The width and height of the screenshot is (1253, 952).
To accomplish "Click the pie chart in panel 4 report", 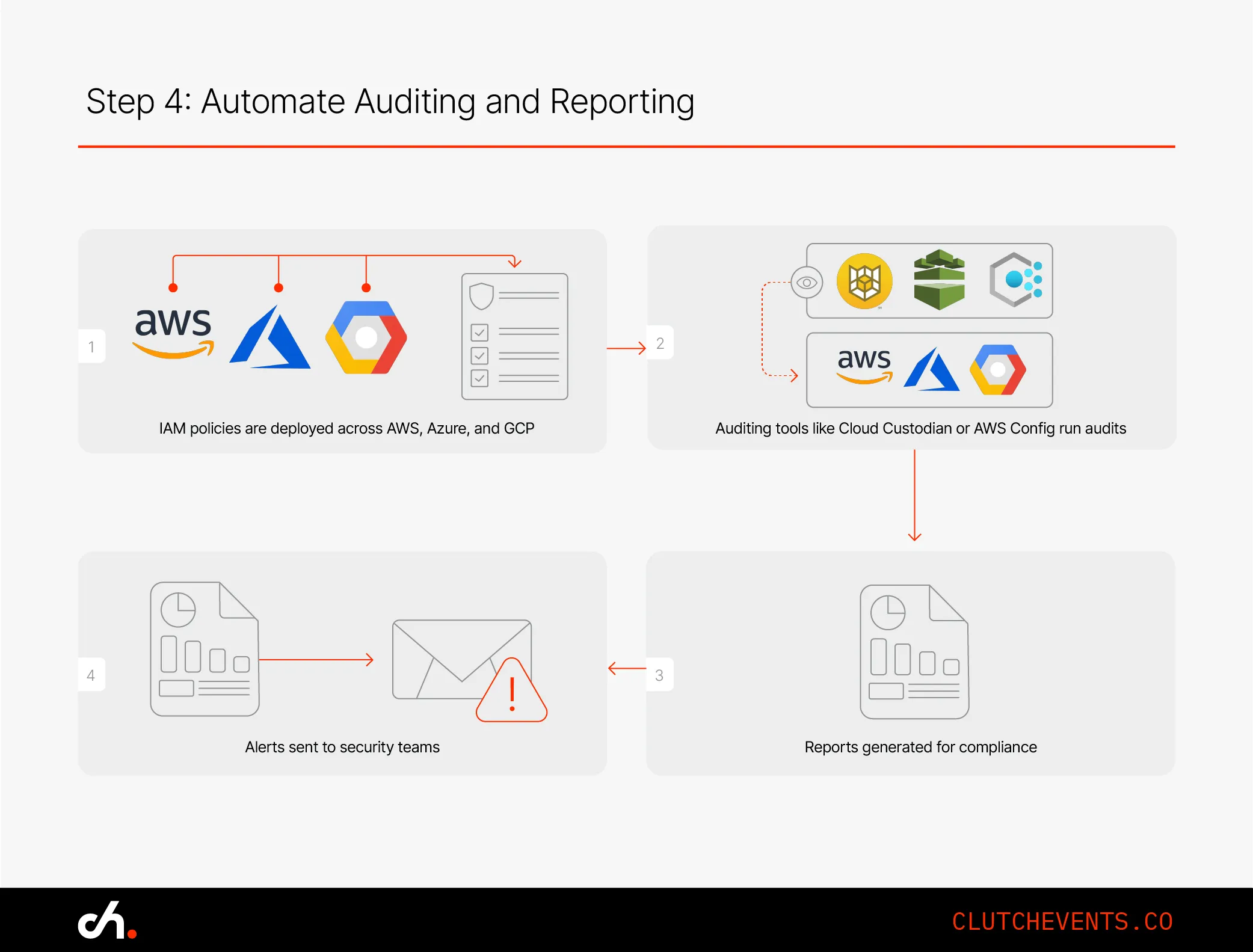I will pyautogui.click(x=178, y=610).
